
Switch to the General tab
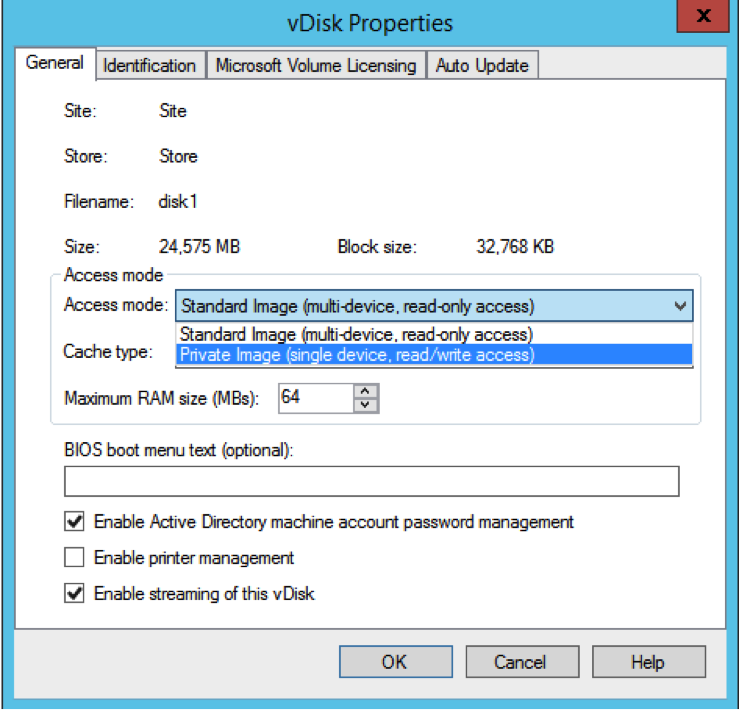(x=55, y=63)
